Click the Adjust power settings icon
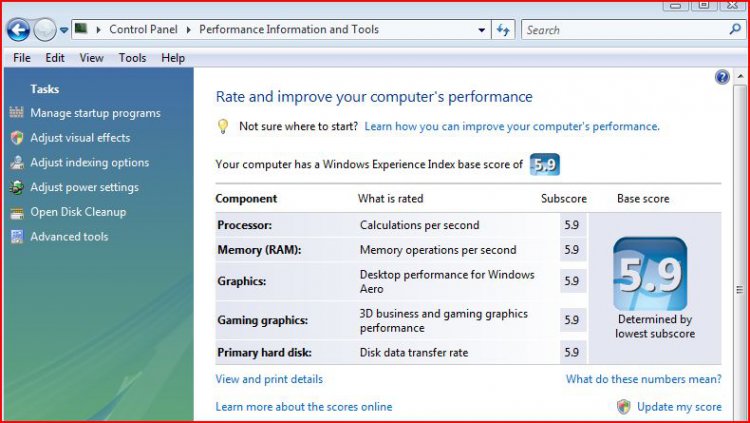 click(16, 187)
